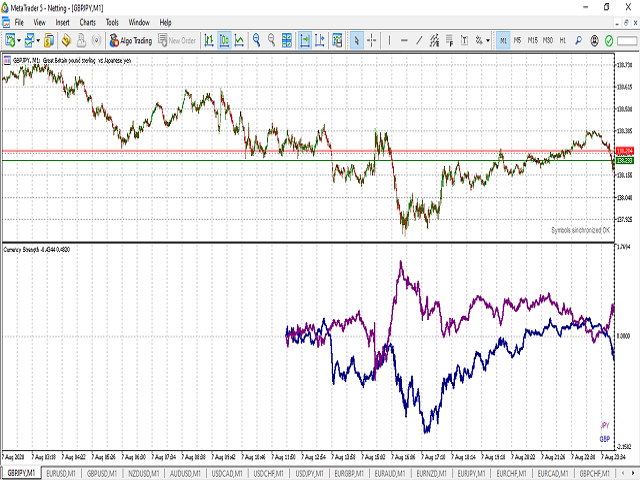Click the Algo Trading button
640x480 pixels.
click(130, 41)
